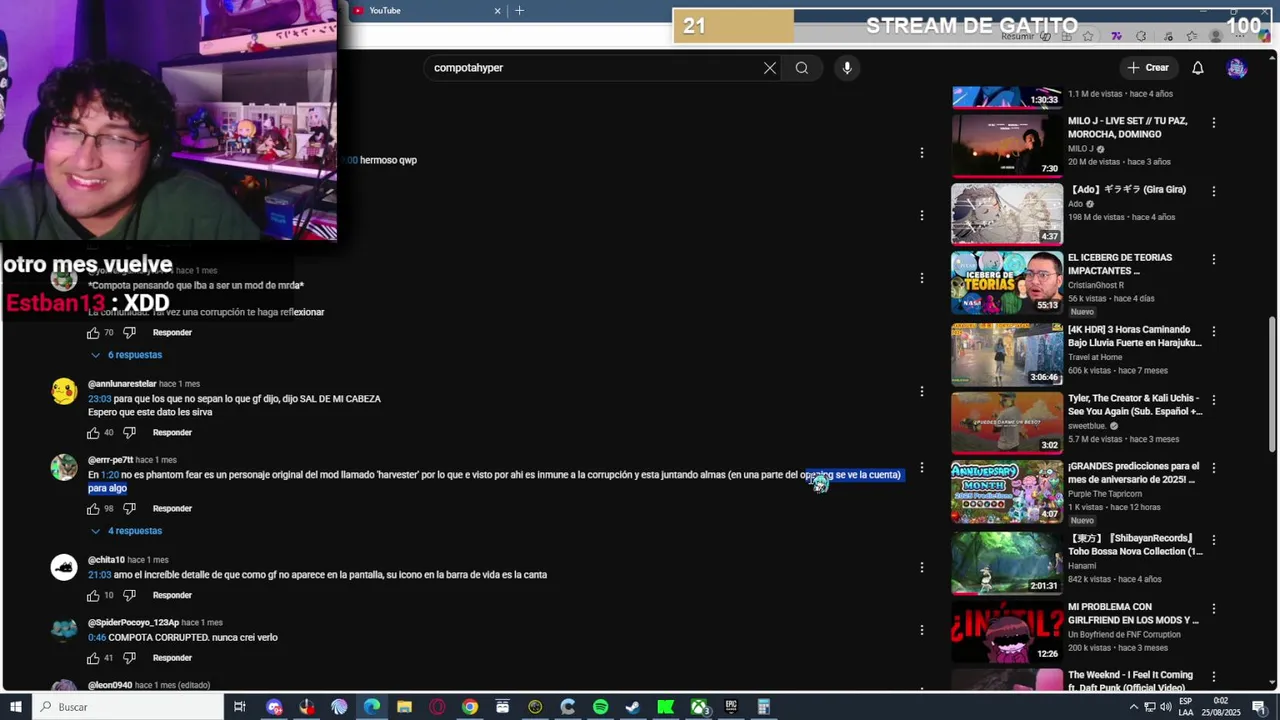This screenshot has height=720, width=1280.
Task: Open options for @annlunarestelar's comment
Action: (922, 391)
